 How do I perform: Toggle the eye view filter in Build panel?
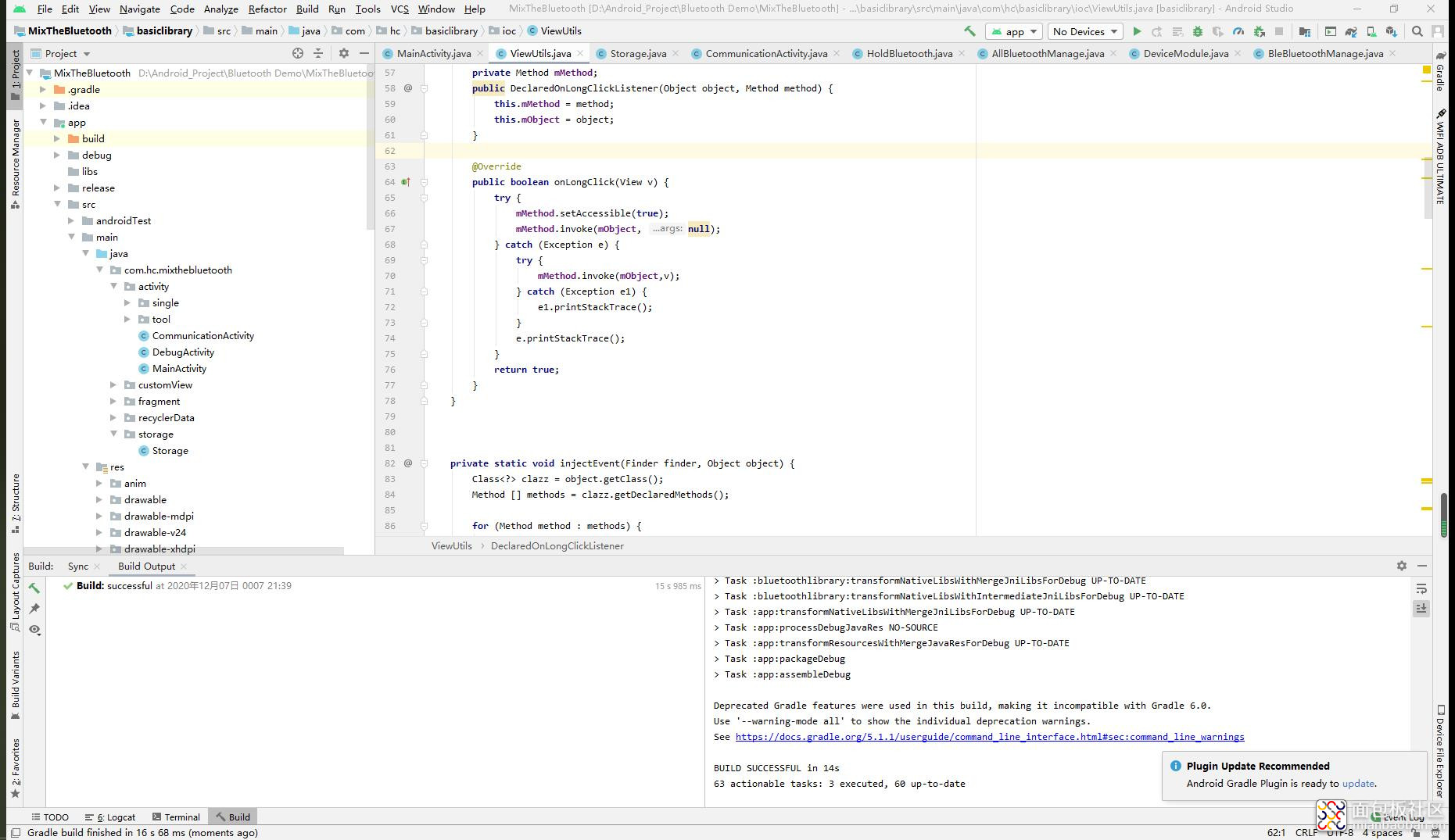click(x=34, y=629)
